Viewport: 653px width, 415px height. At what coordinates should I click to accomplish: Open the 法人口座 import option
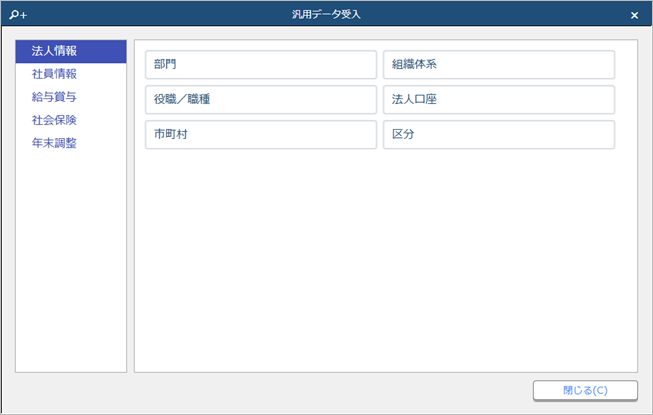[499, 99]
